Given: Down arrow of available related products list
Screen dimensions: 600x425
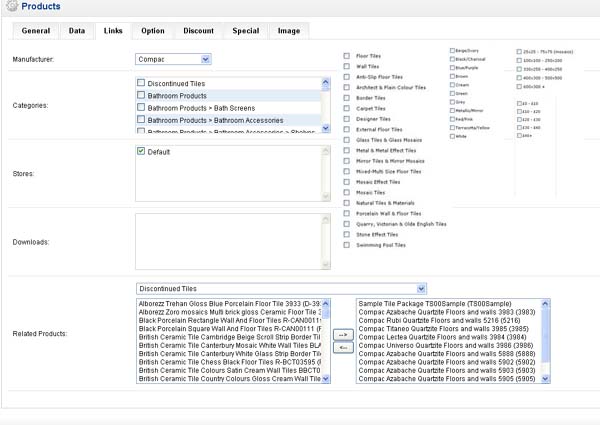Looking at the screenshot, I should tap(326, 379).
